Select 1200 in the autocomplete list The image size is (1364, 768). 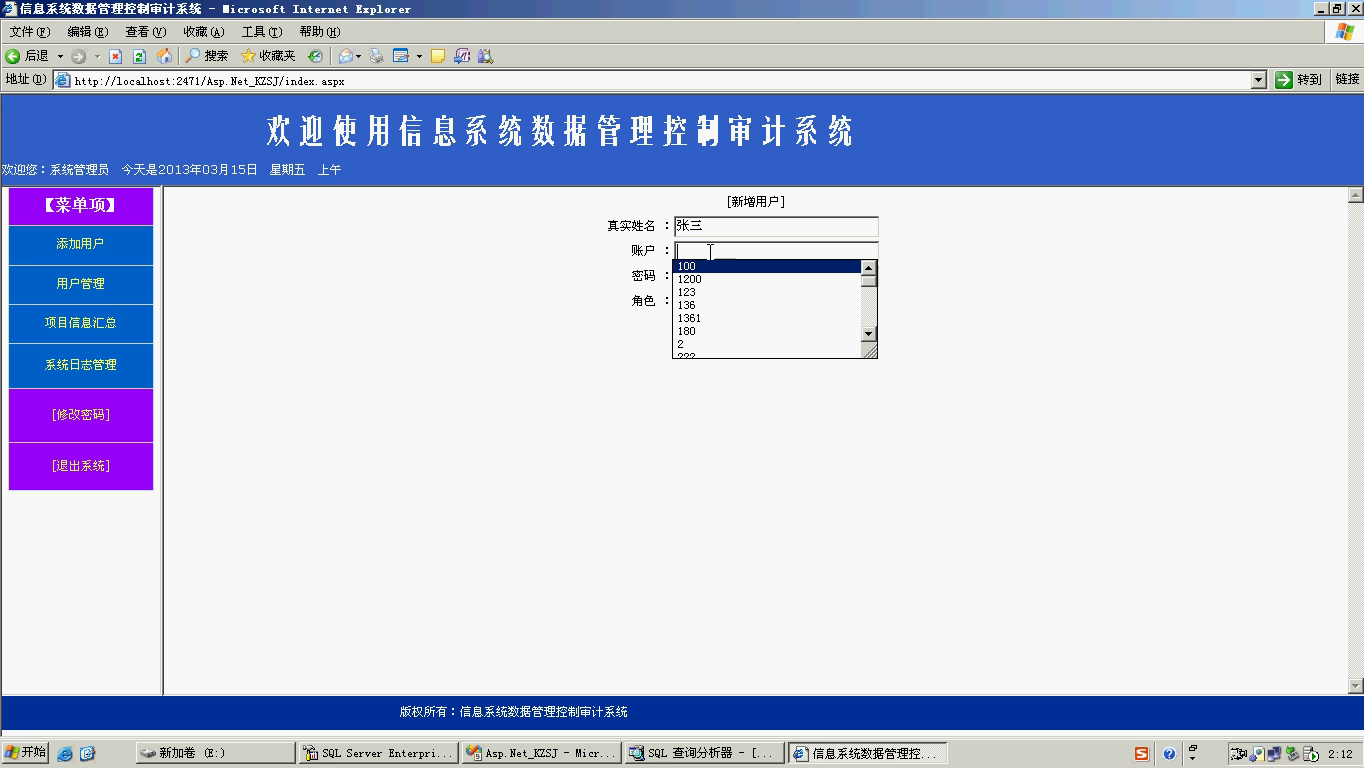click(768, 279)
